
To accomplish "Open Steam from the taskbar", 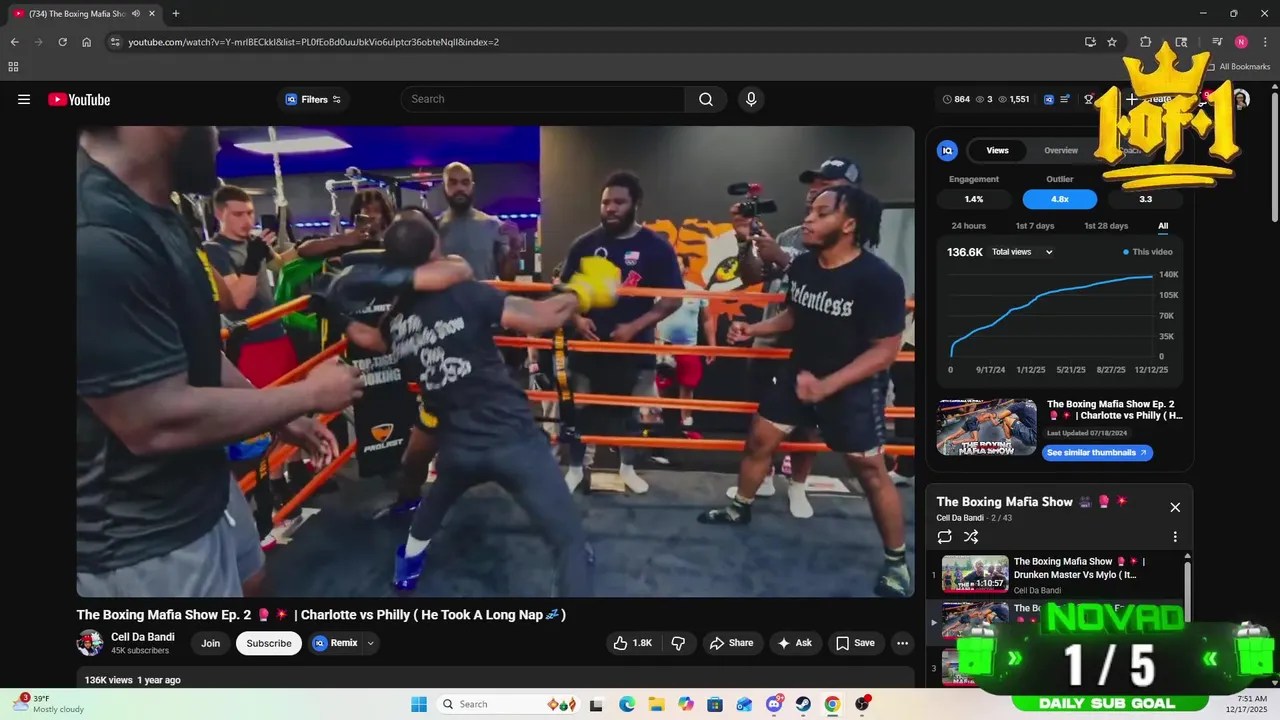I will tap(803, 704).
